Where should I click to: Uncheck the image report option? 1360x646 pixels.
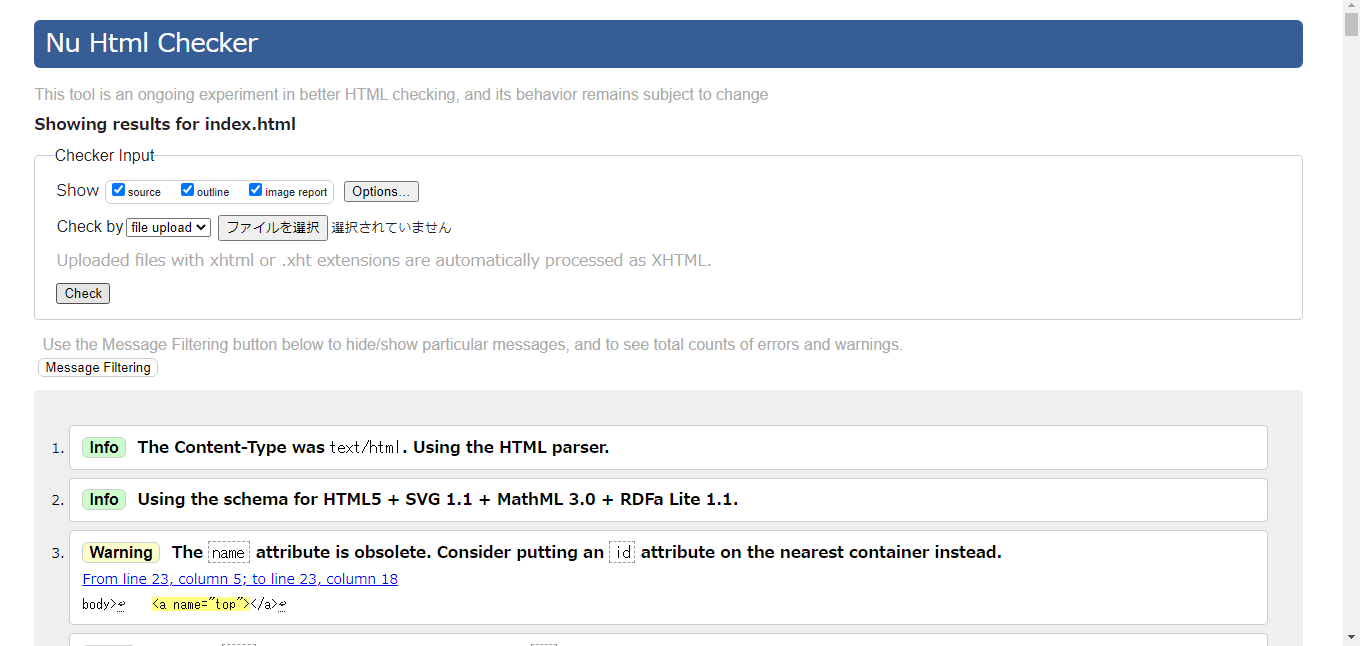coord(255,189)
